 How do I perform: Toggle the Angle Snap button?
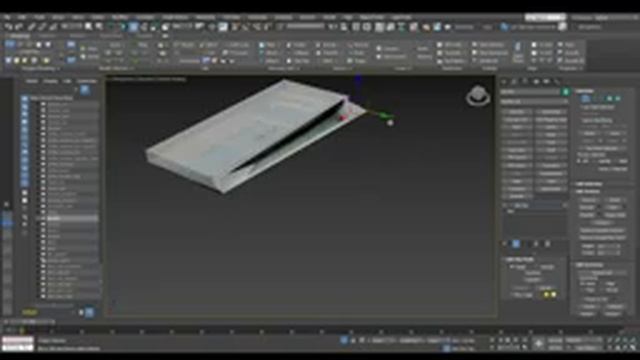(x=246, y=27)
